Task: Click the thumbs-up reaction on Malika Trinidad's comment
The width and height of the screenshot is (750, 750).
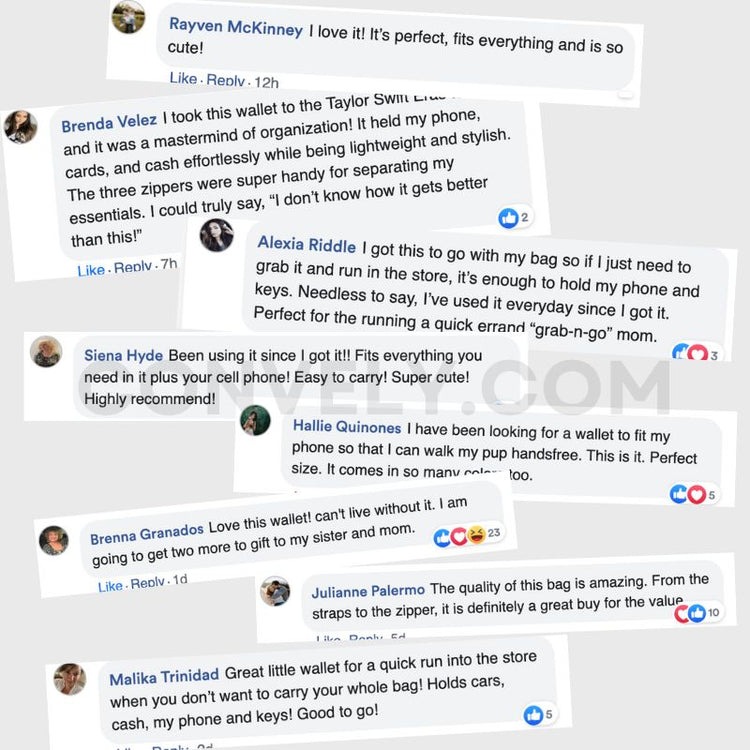Action: click(x=534, y=714)
